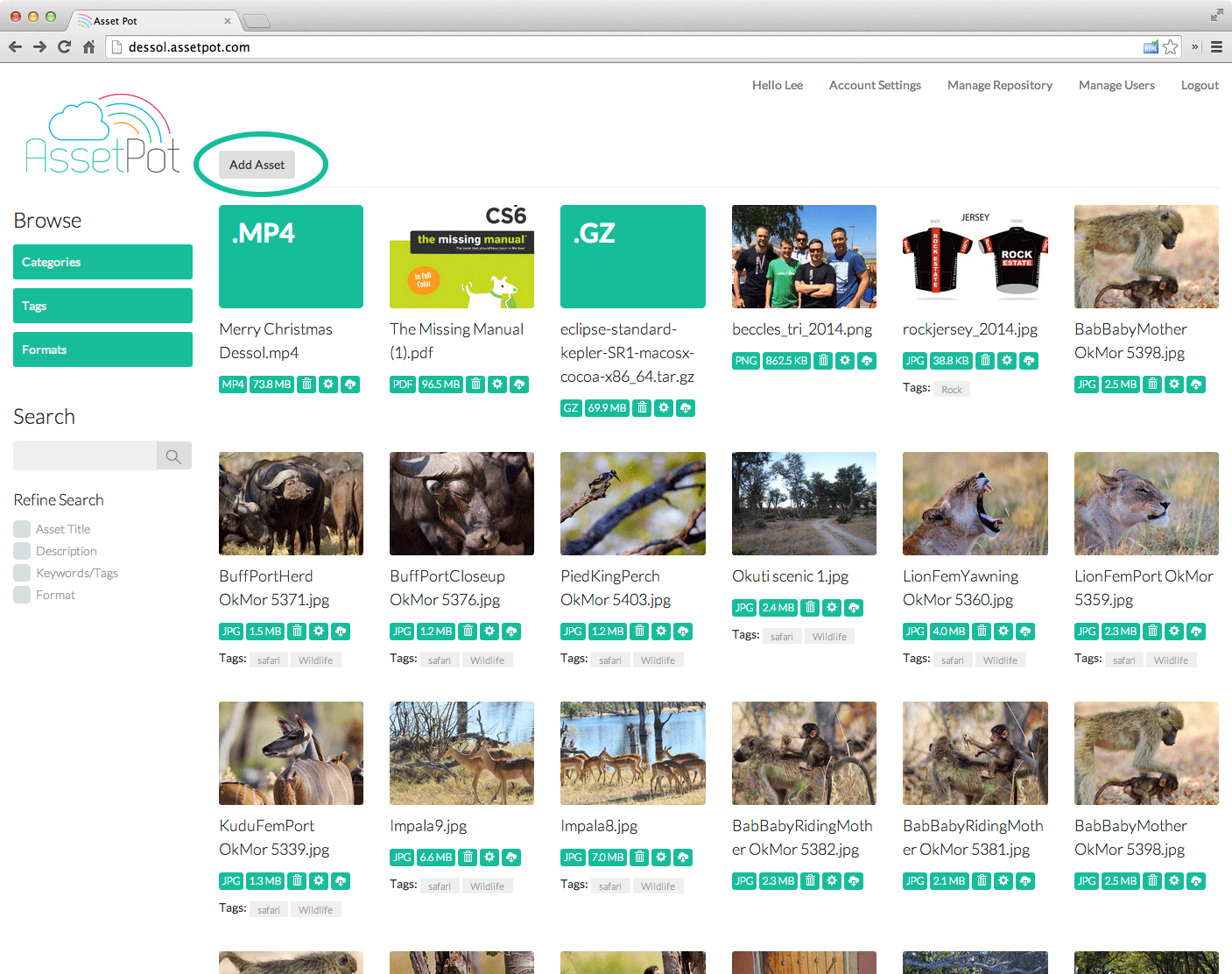1232x974 pixels.
Task: Open settings for rockjersey_2014.jpg
Action: (1007, 361)
